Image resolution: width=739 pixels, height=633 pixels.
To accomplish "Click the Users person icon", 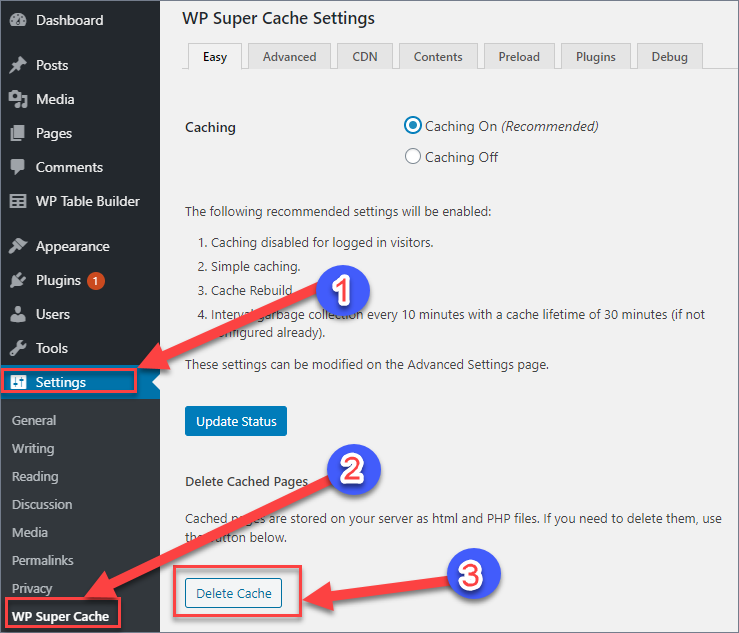I will pyautogui.click(x=18, y=314).
